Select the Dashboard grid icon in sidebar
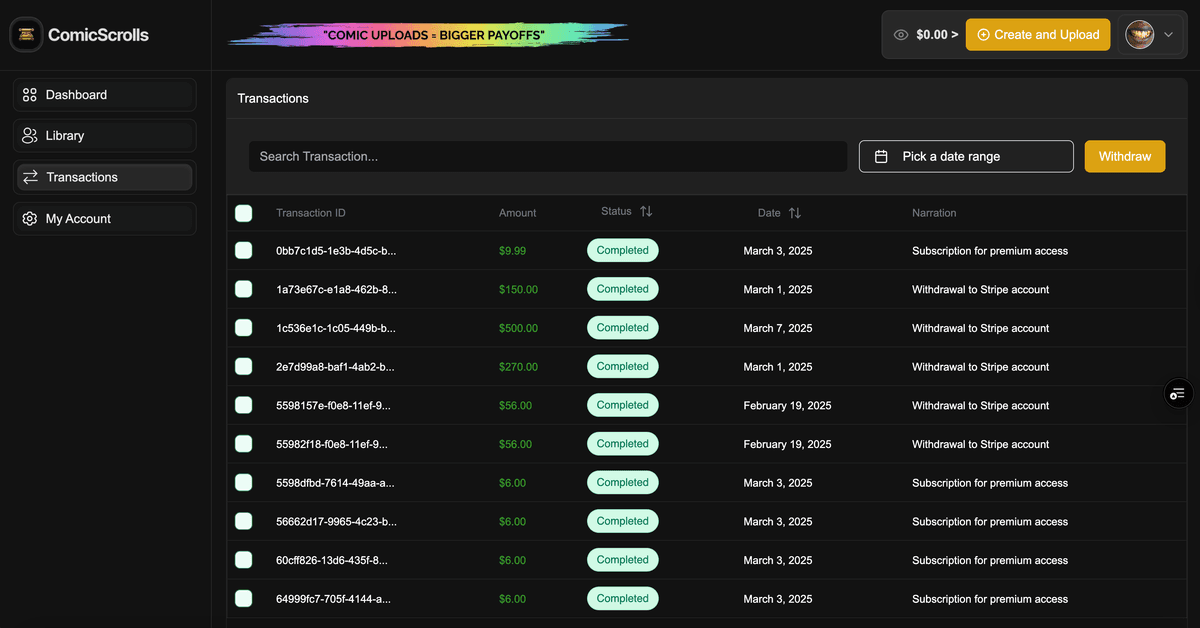This screenshot has height=628, width=1200. click(28, 94)
